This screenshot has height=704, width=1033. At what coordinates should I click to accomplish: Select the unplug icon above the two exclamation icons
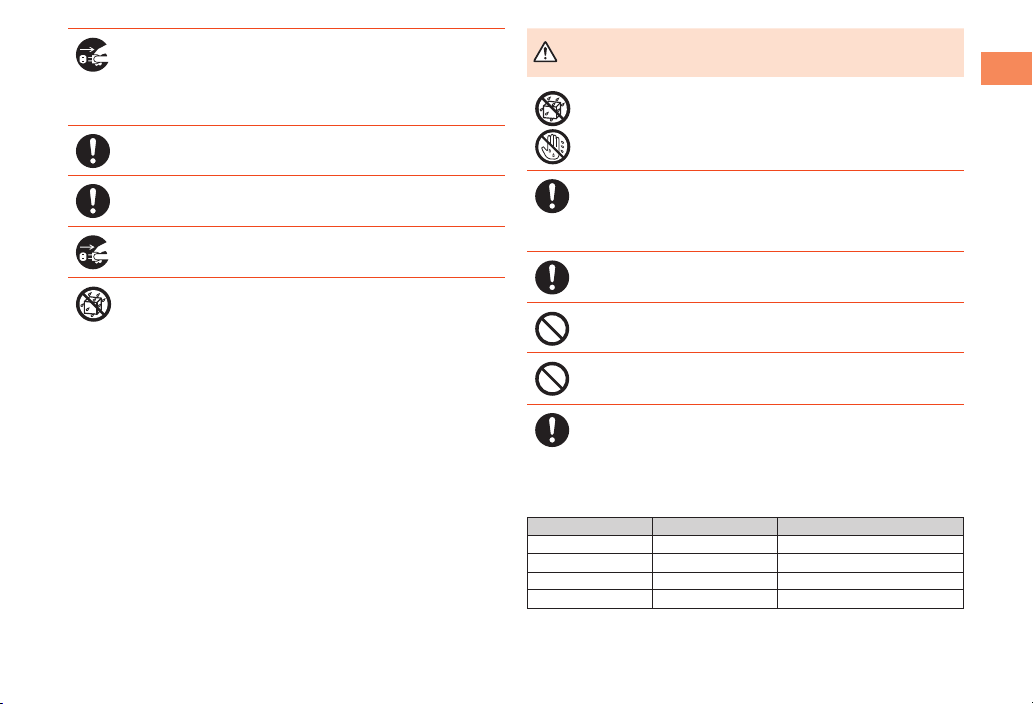92,55
